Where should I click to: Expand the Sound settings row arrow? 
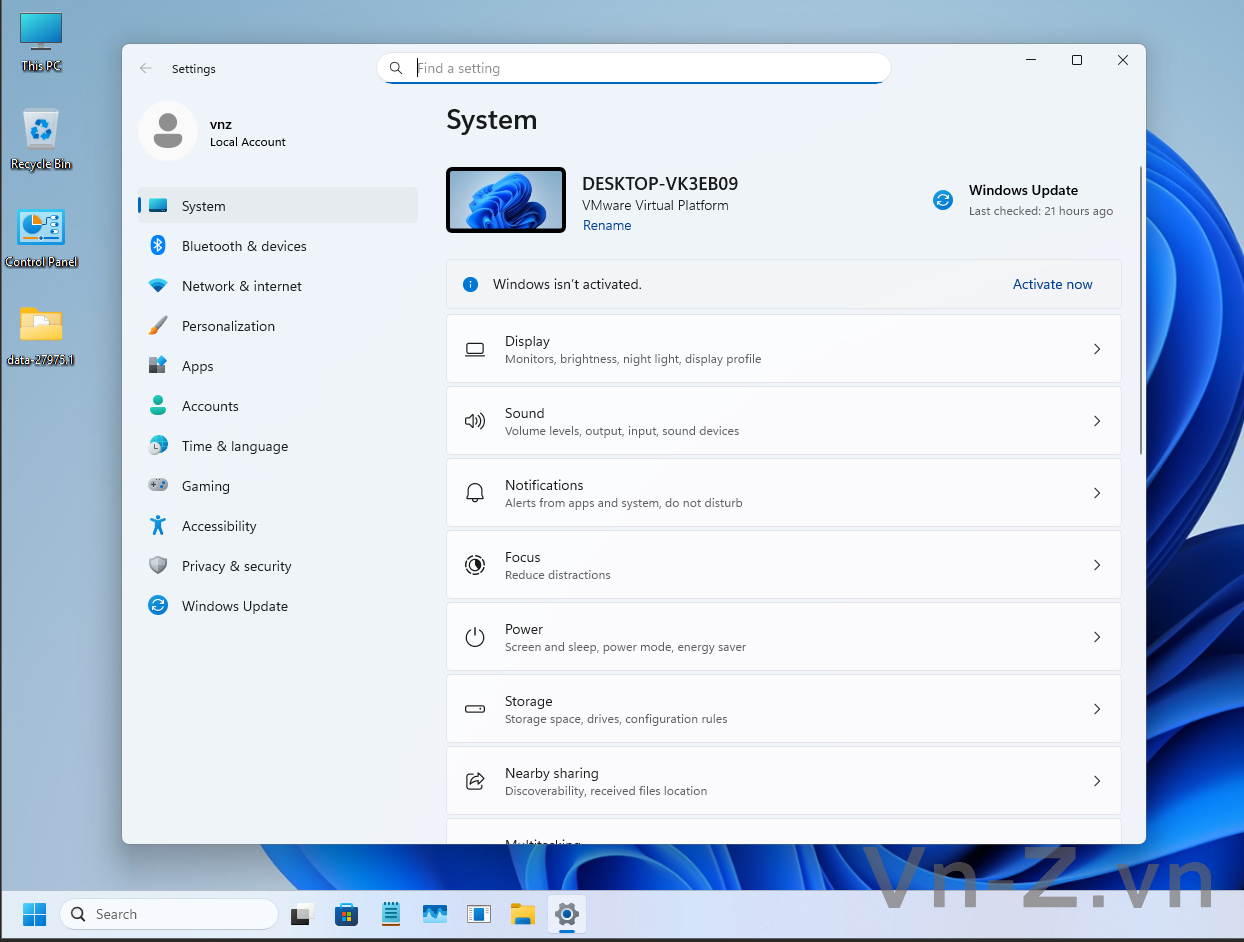pyautogui.click(x=1097, y=421)
